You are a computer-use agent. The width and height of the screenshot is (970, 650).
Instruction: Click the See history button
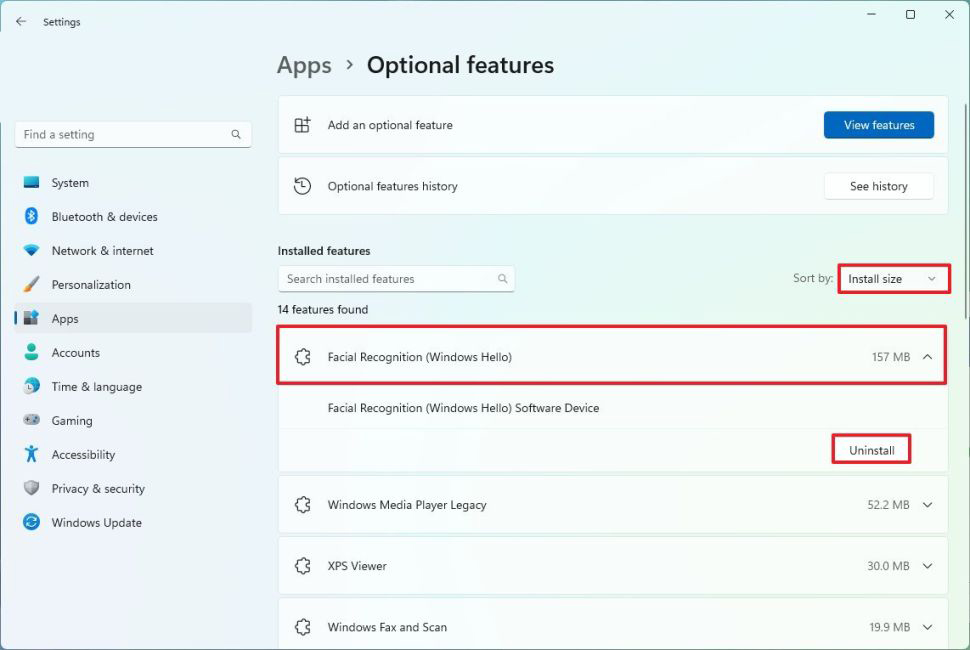point(878,186)
